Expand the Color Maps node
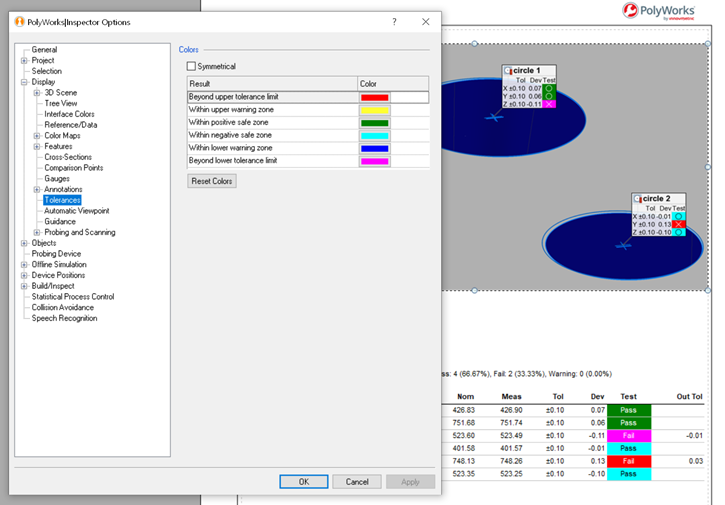Image resolution: width=725 pixels, height=505 pixels. pyautogui.click(x=37, y=135)
